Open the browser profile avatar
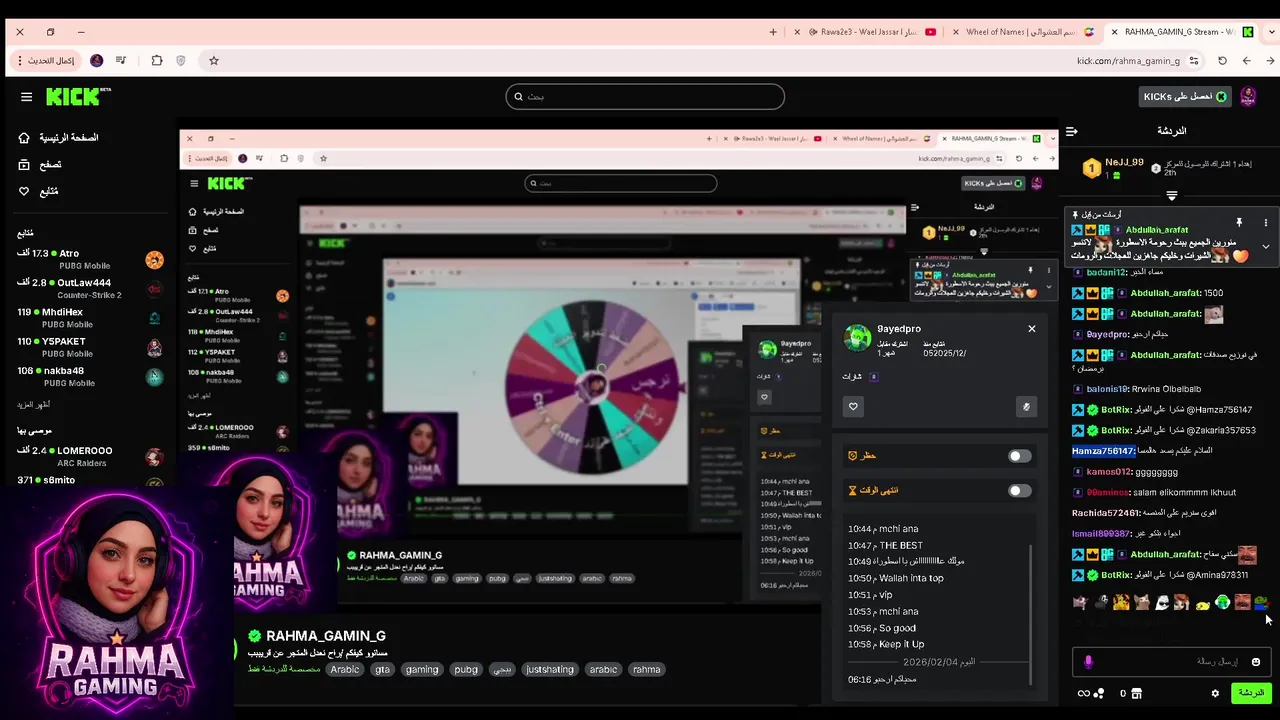Image resolution: width=1280 pixels, height=720 pixels. coord(96,61)
